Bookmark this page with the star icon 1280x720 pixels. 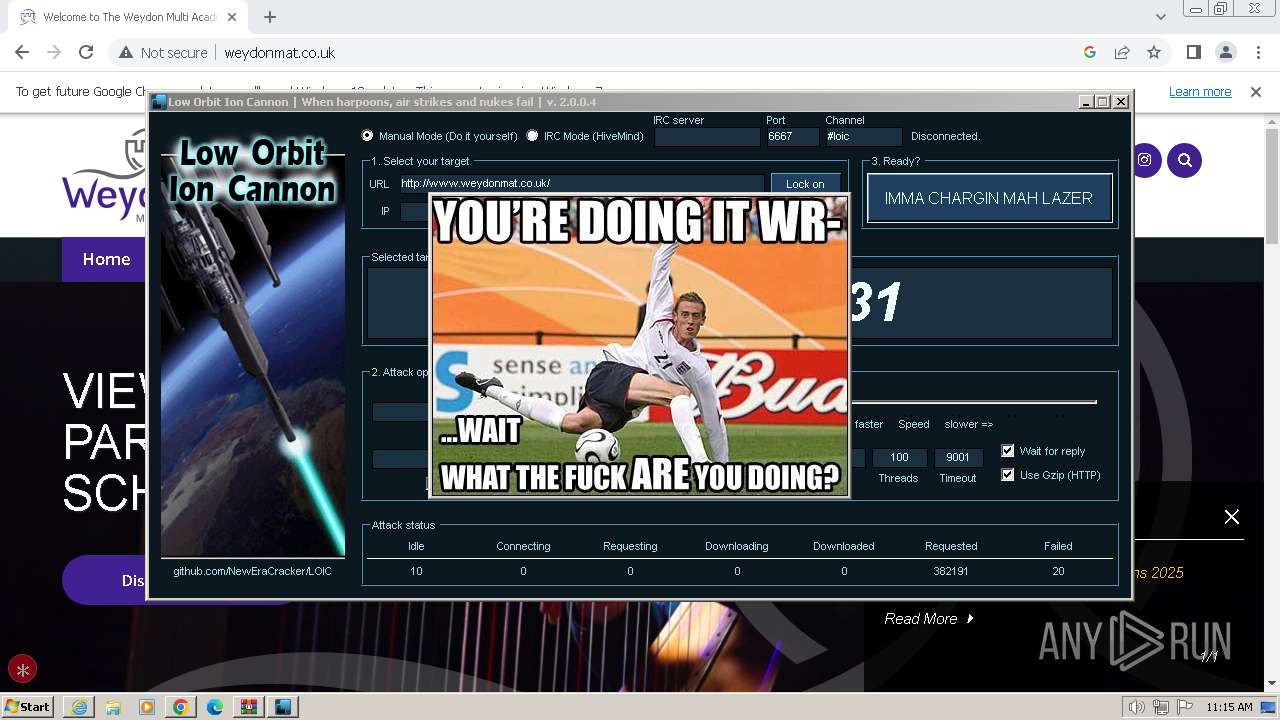pyautogui.click(x=1154, y=52)
